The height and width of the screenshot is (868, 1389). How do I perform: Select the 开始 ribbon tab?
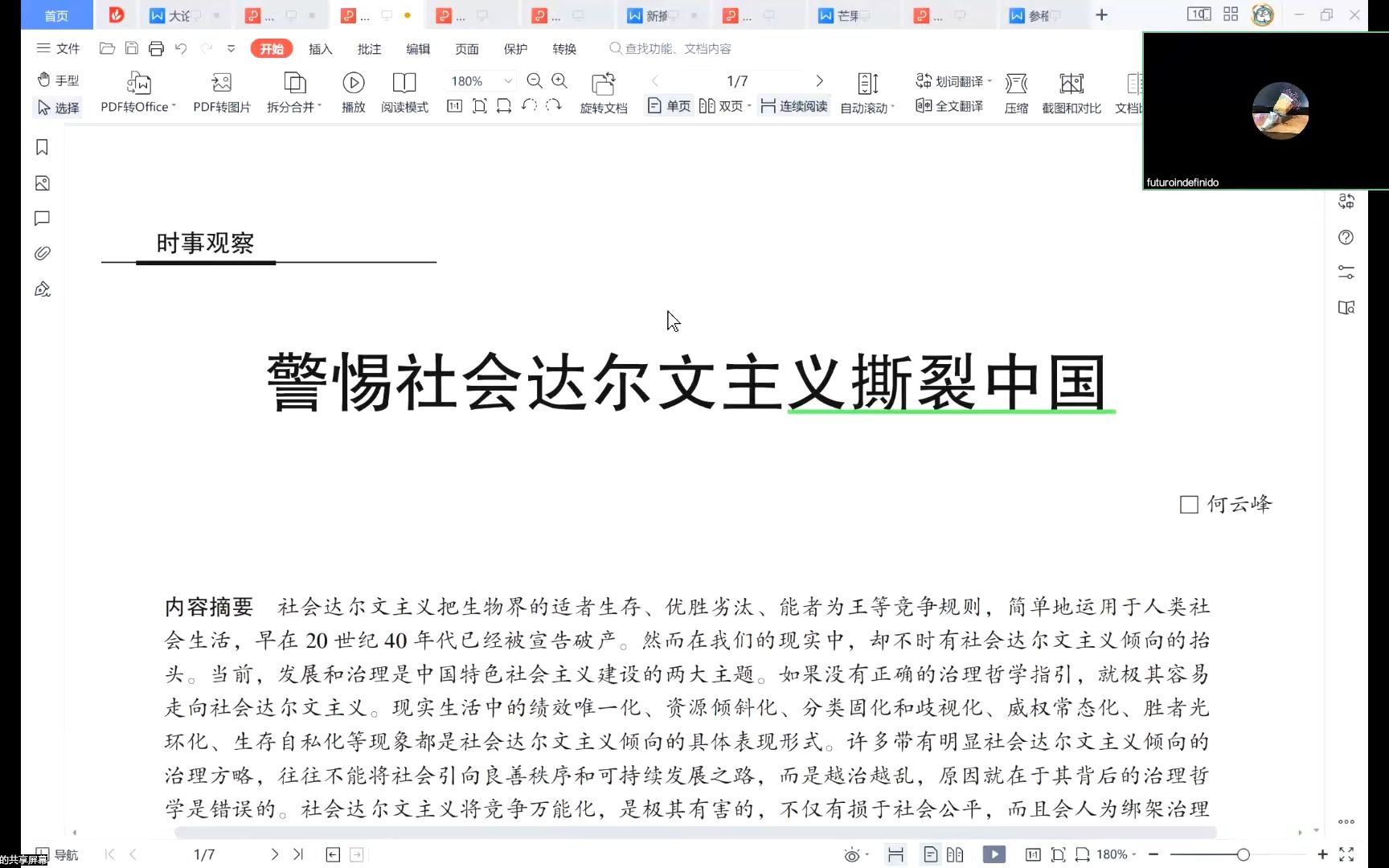click(x=272, y=49)
